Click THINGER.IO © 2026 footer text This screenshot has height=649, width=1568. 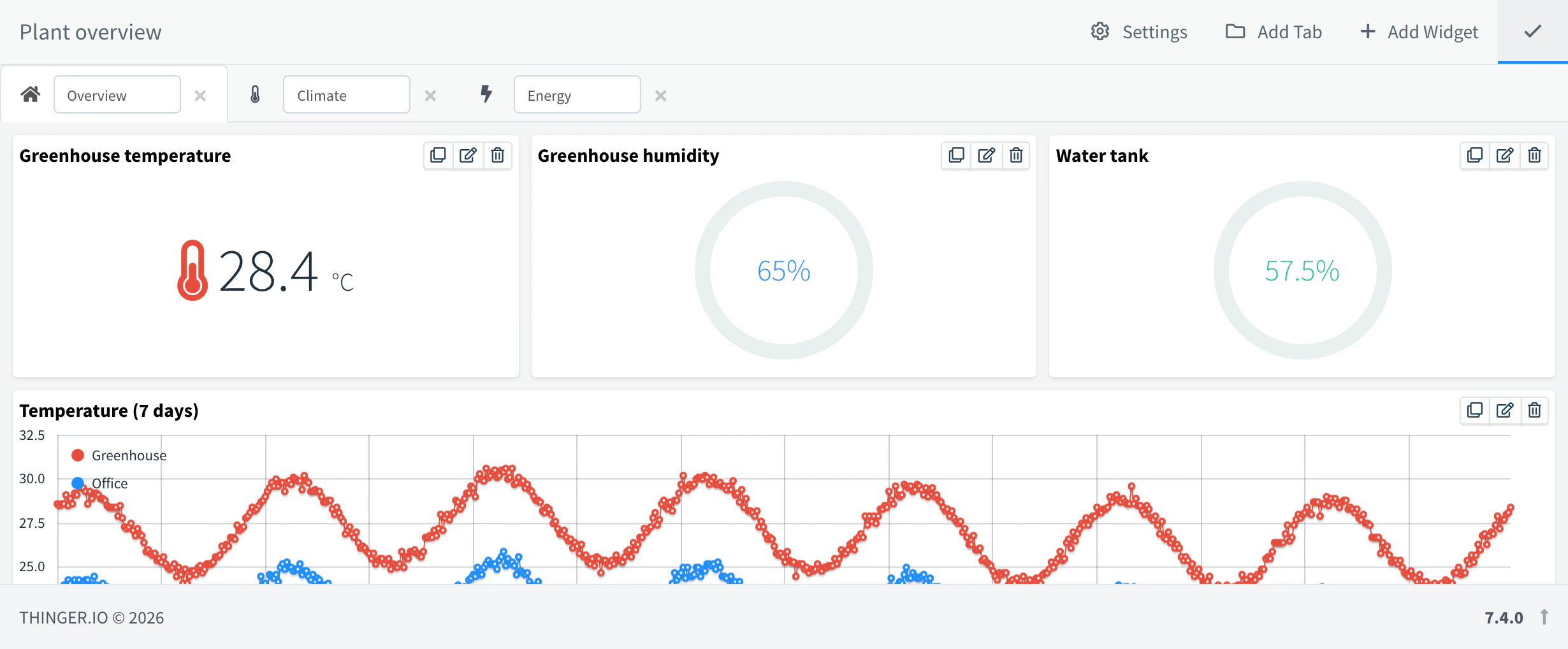coord(92,618)
